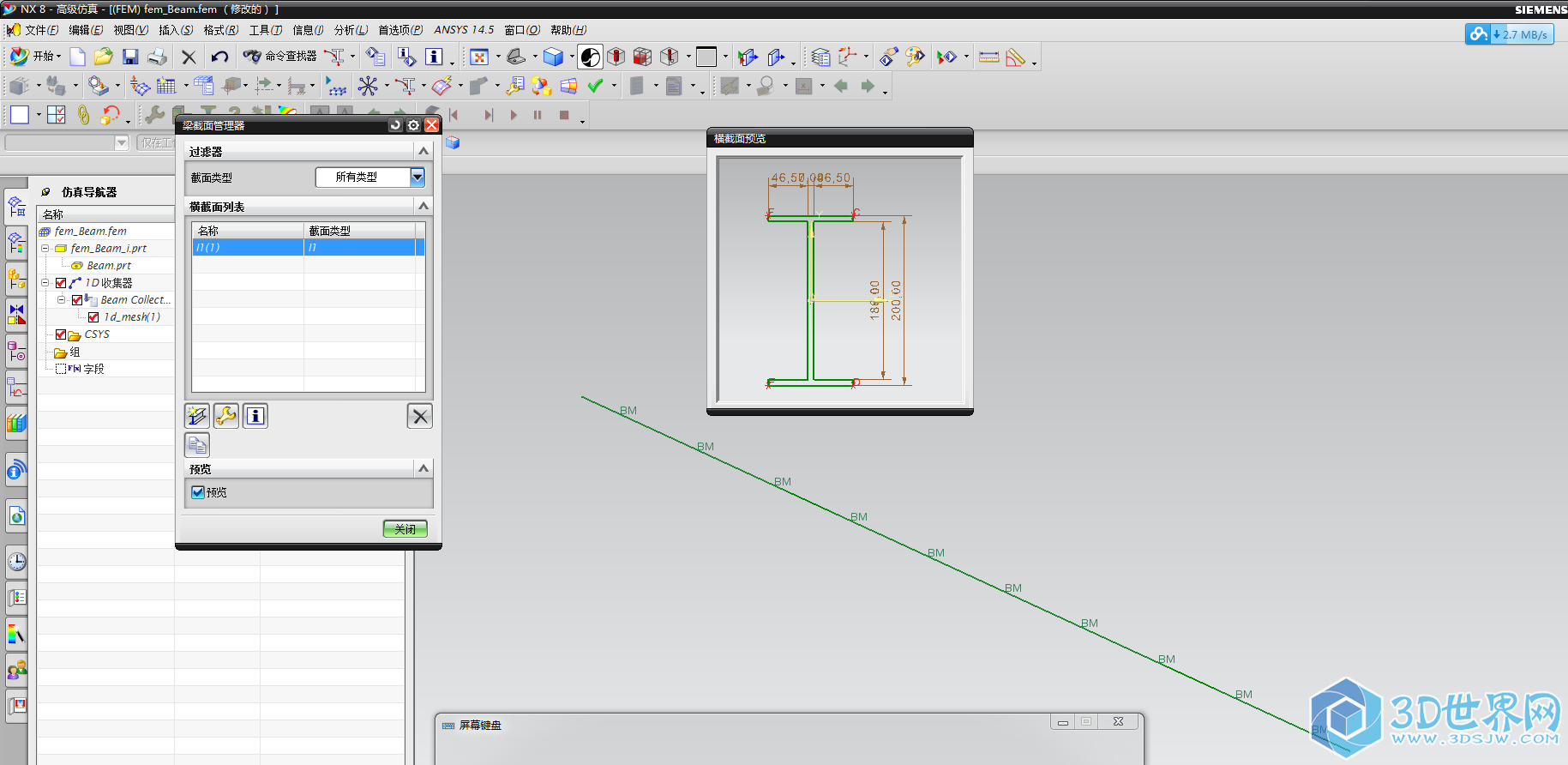The image size is (1568, 765).
Task: Open the Web Browser sidebar tab
Action: pyautogui.click(x=16, y=516)
